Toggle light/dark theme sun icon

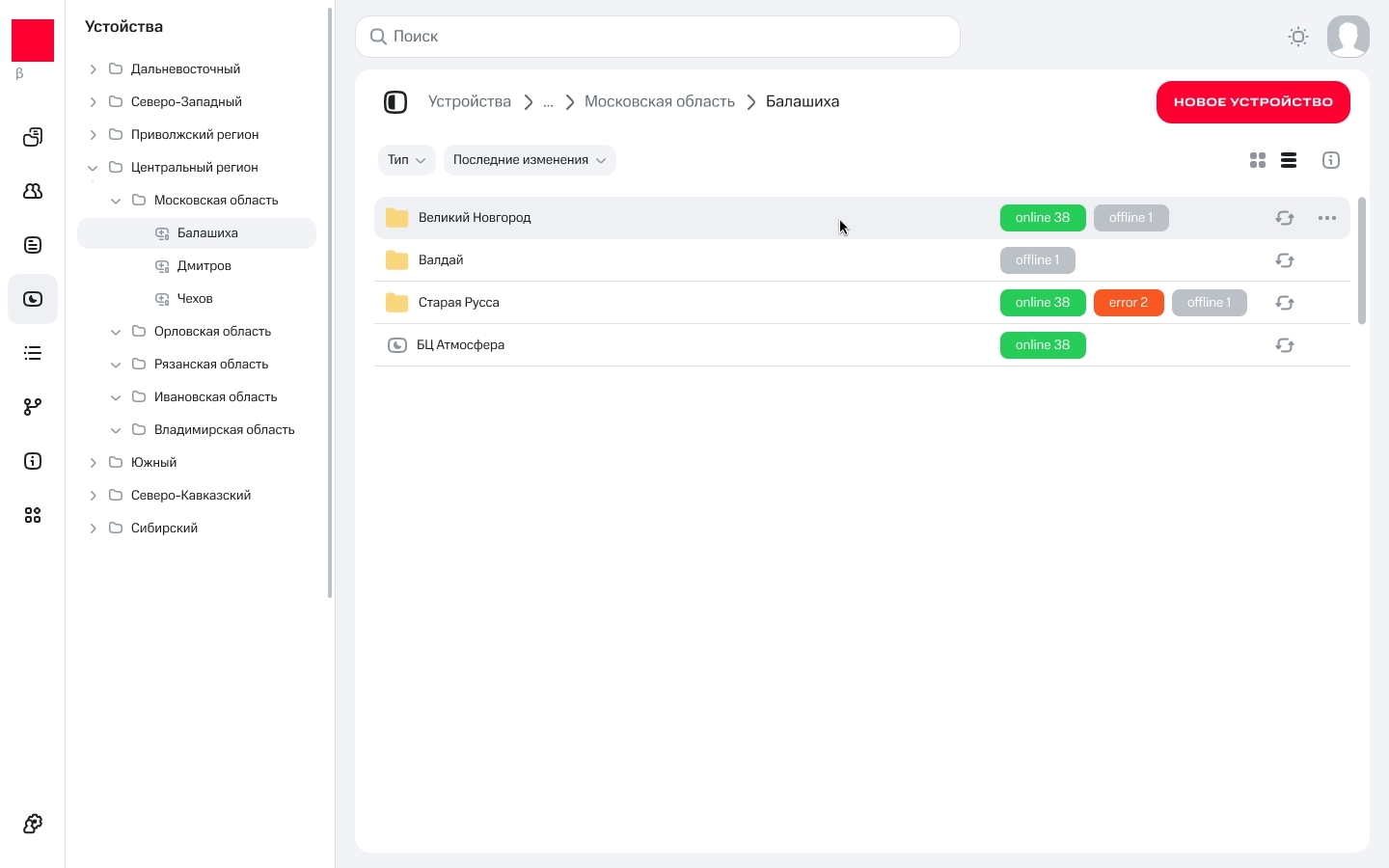click(1298, 37)
